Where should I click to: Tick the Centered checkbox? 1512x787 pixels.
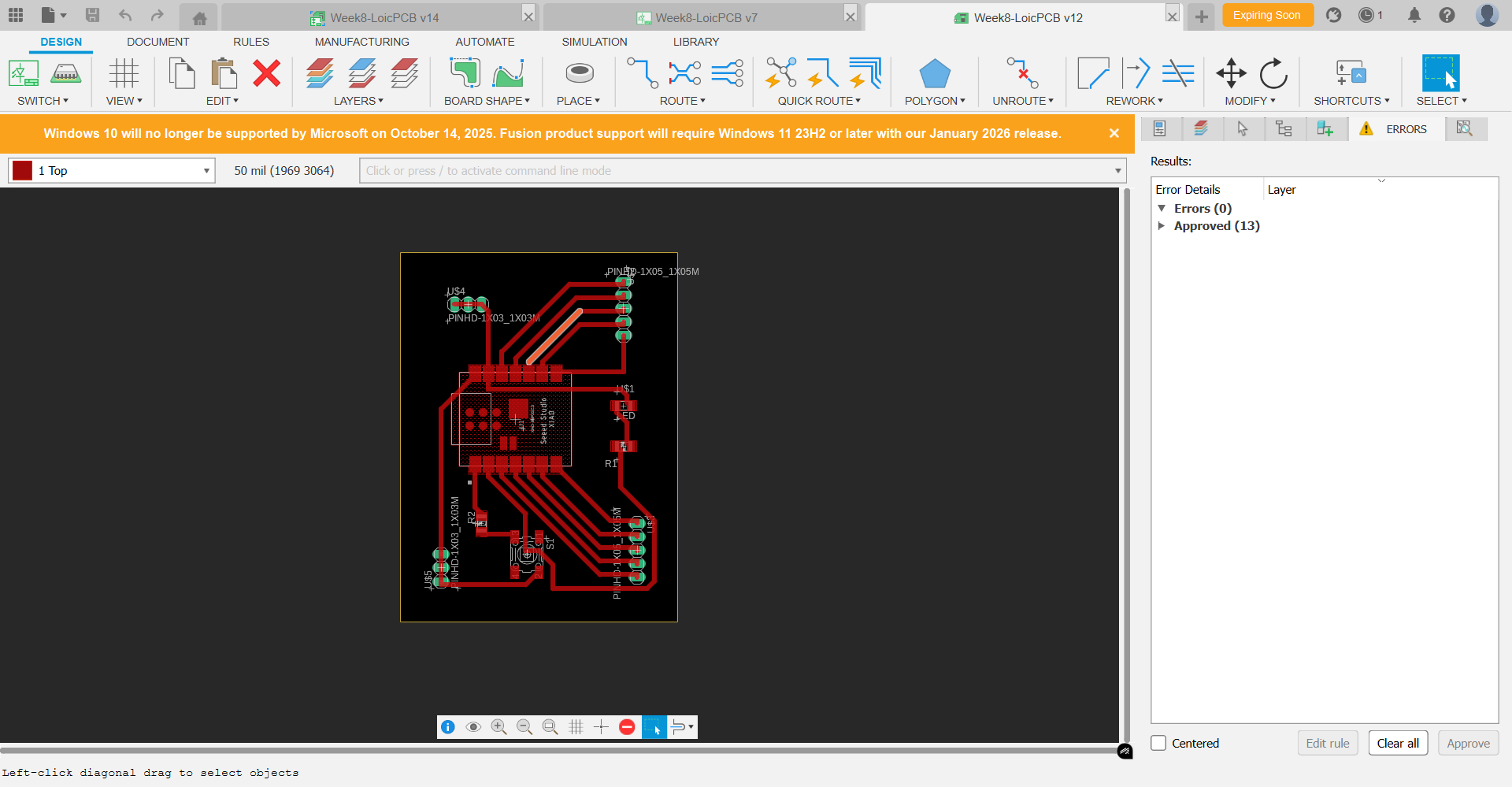coord(1158,743)
